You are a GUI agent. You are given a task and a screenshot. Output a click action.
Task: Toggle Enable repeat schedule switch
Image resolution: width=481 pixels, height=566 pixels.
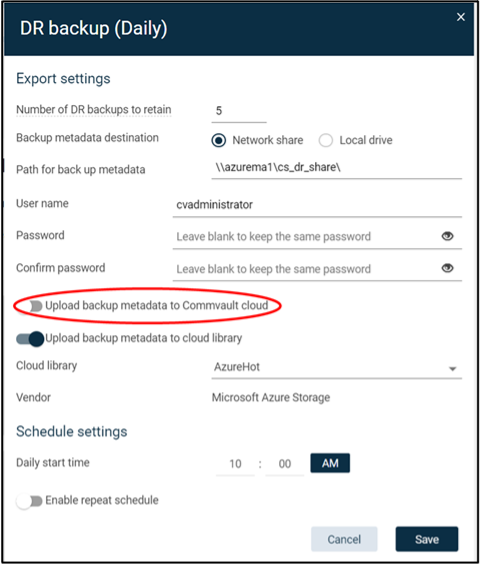point(29,501)
